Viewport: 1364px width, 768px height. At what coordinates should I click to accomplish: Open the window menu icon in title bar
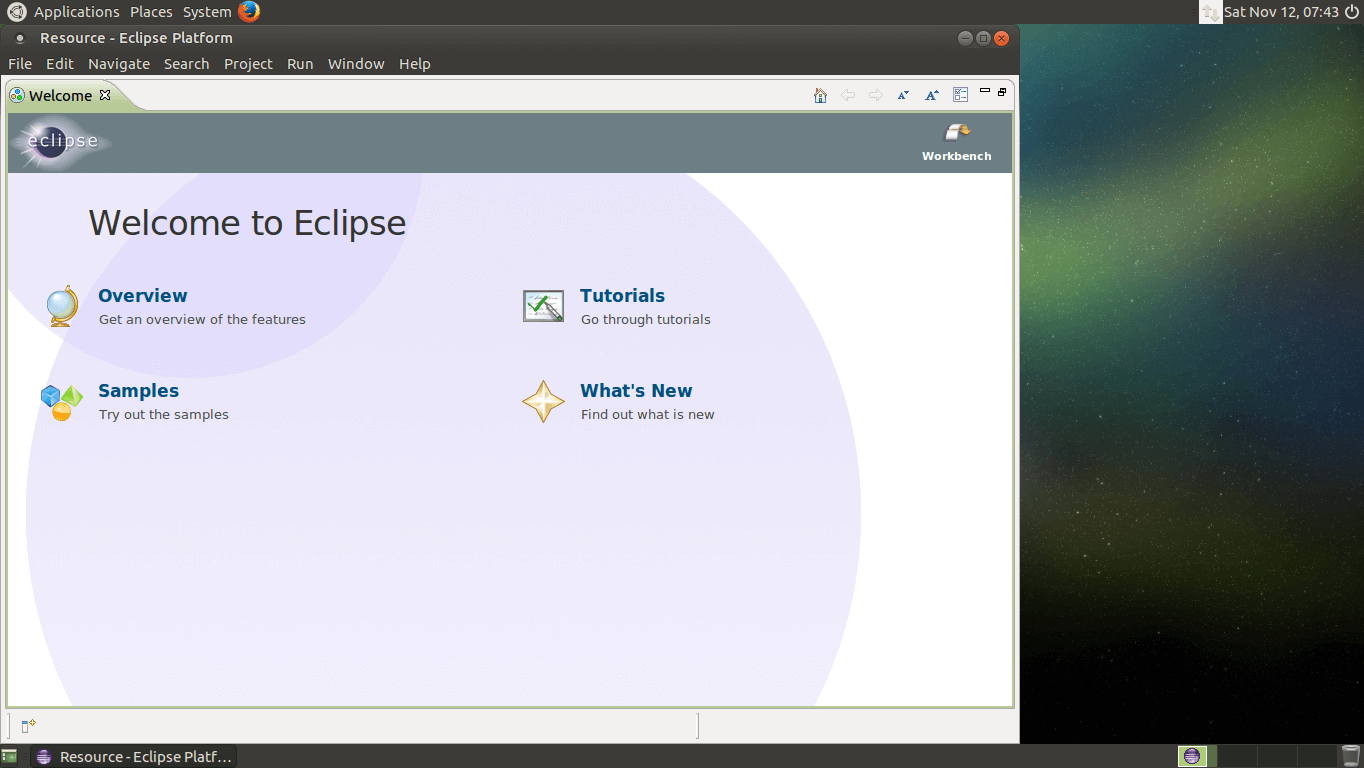19,38
